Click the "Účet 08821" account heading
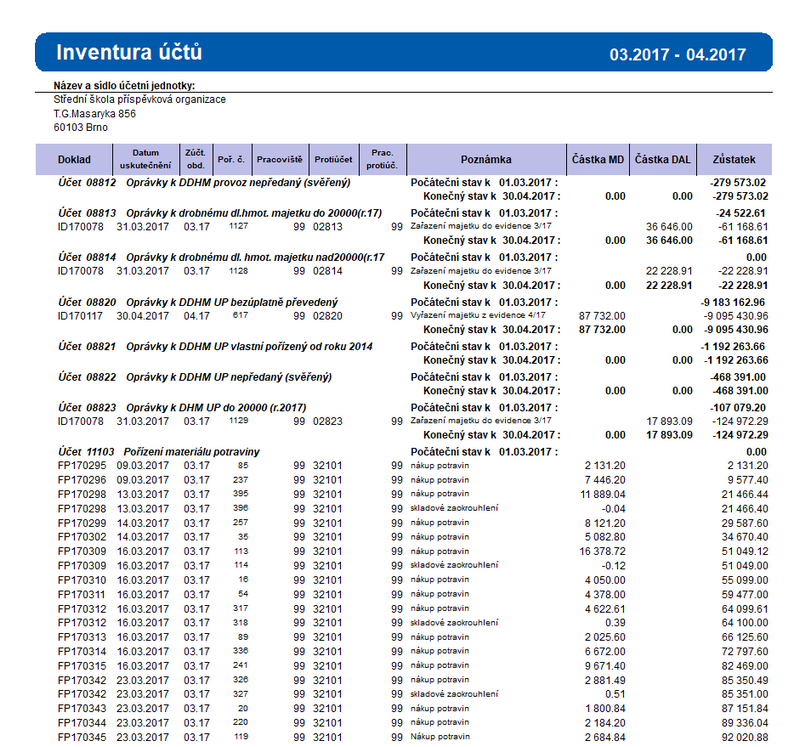Image resolution: width=800 pixels, height=747 pixels. click(87, 346)
